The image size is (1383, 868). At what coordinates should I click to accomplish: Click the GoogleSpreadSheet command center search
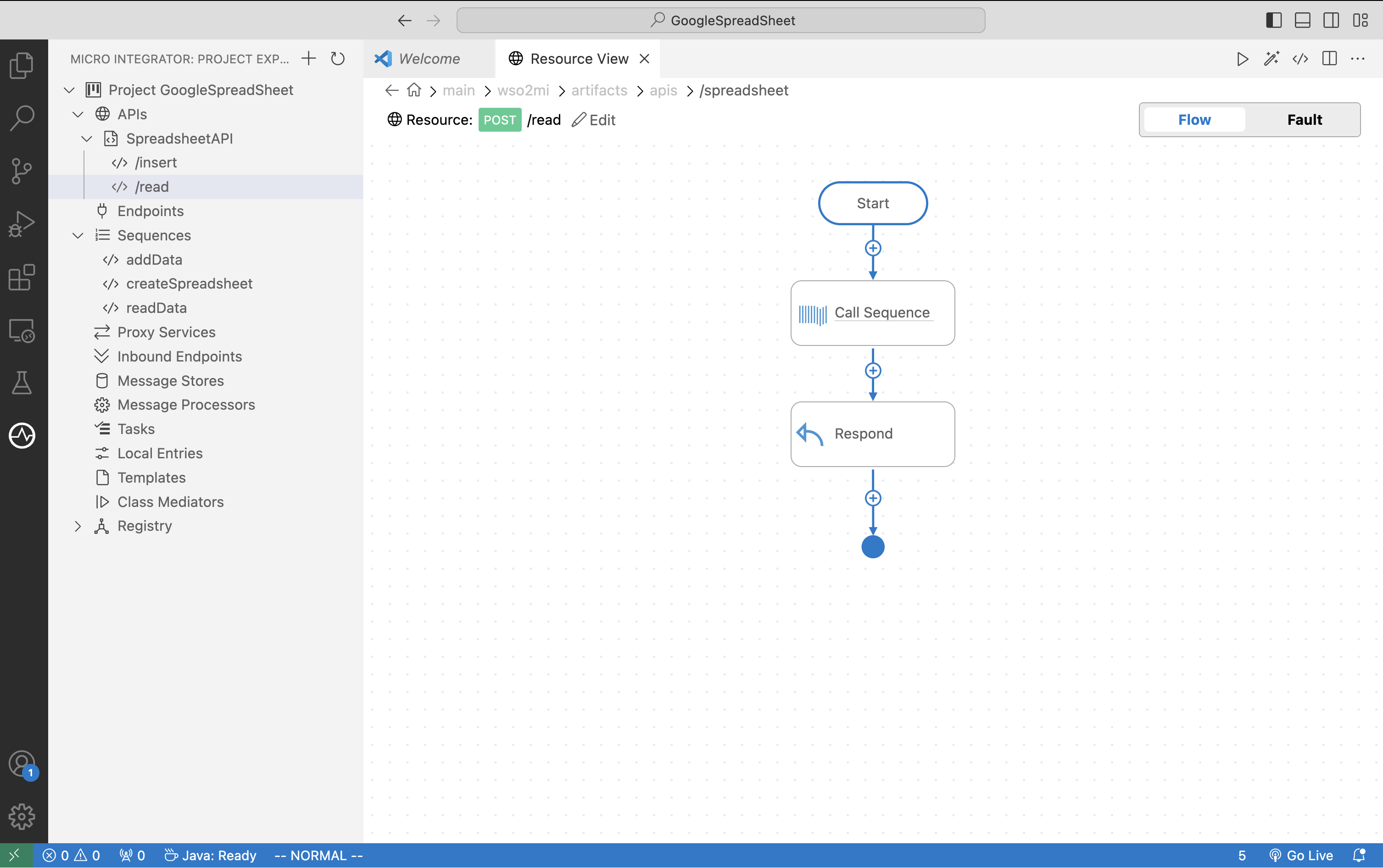[721, 21]
